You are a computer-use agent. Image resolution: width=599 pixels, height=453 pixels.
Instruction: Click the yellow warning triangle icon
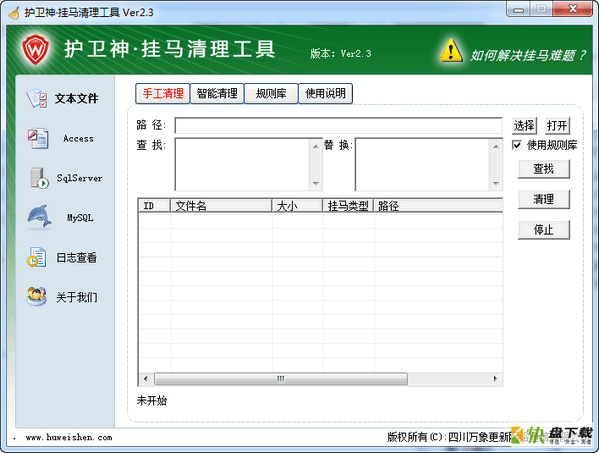point(451,50)
